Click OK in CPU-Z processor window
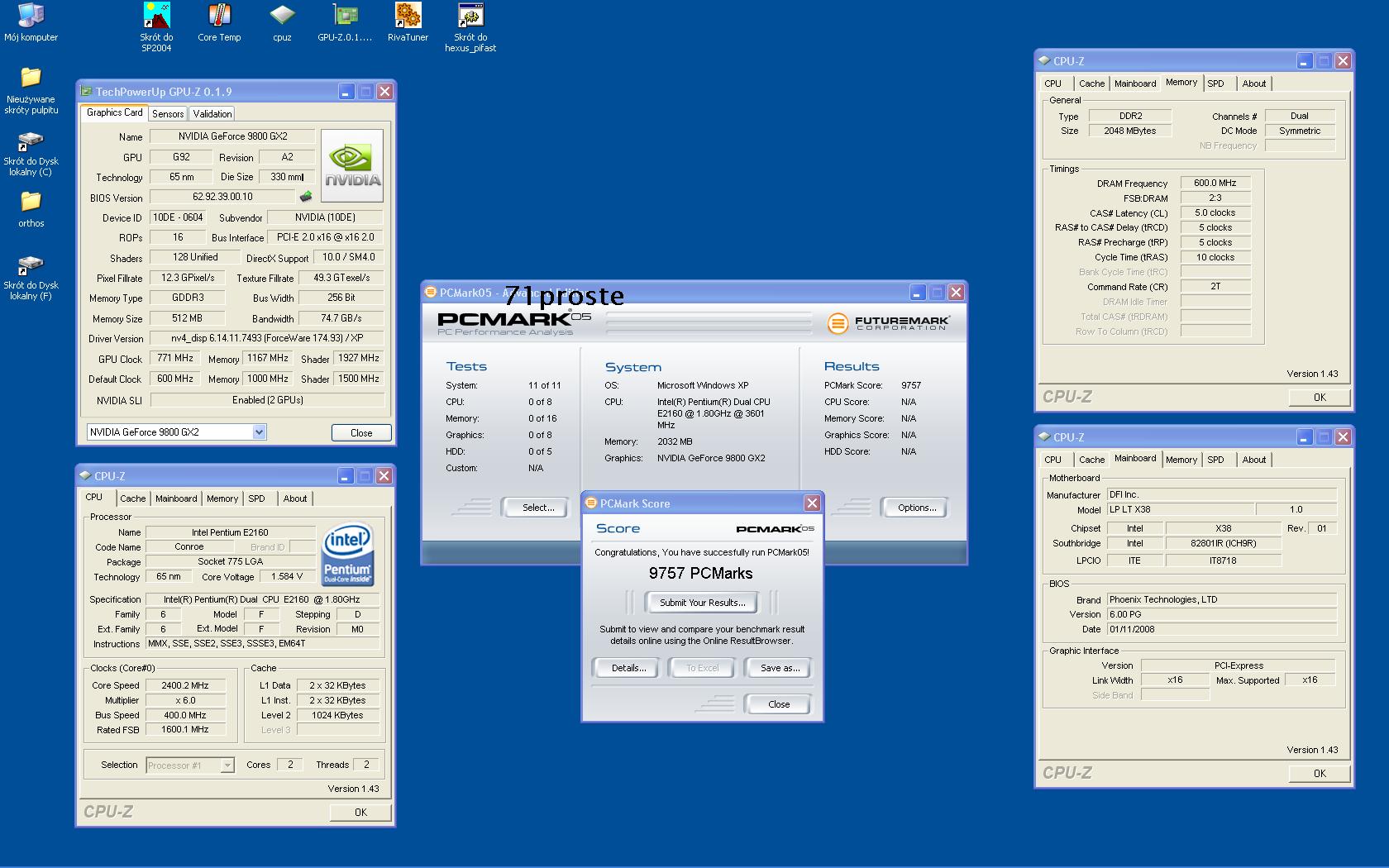 point(360,812)
